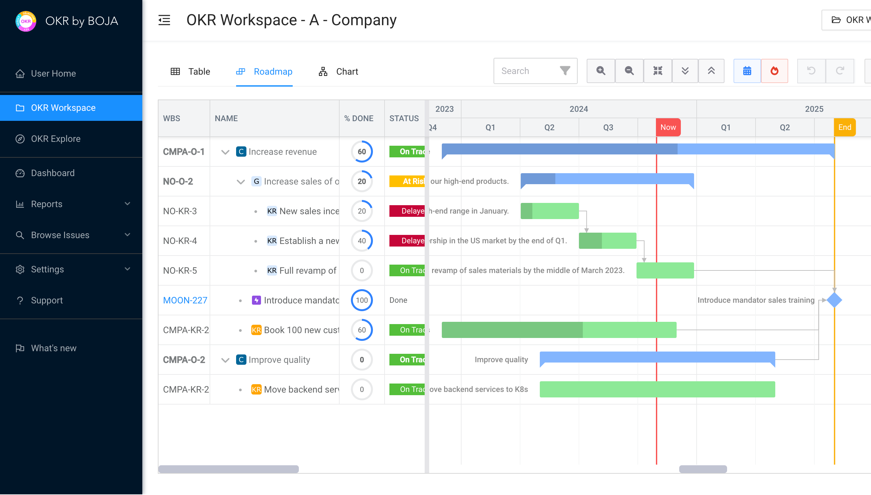Collapse the sidebar with the hamburger icon
This screenshot has width=871, height=495.
164,20
